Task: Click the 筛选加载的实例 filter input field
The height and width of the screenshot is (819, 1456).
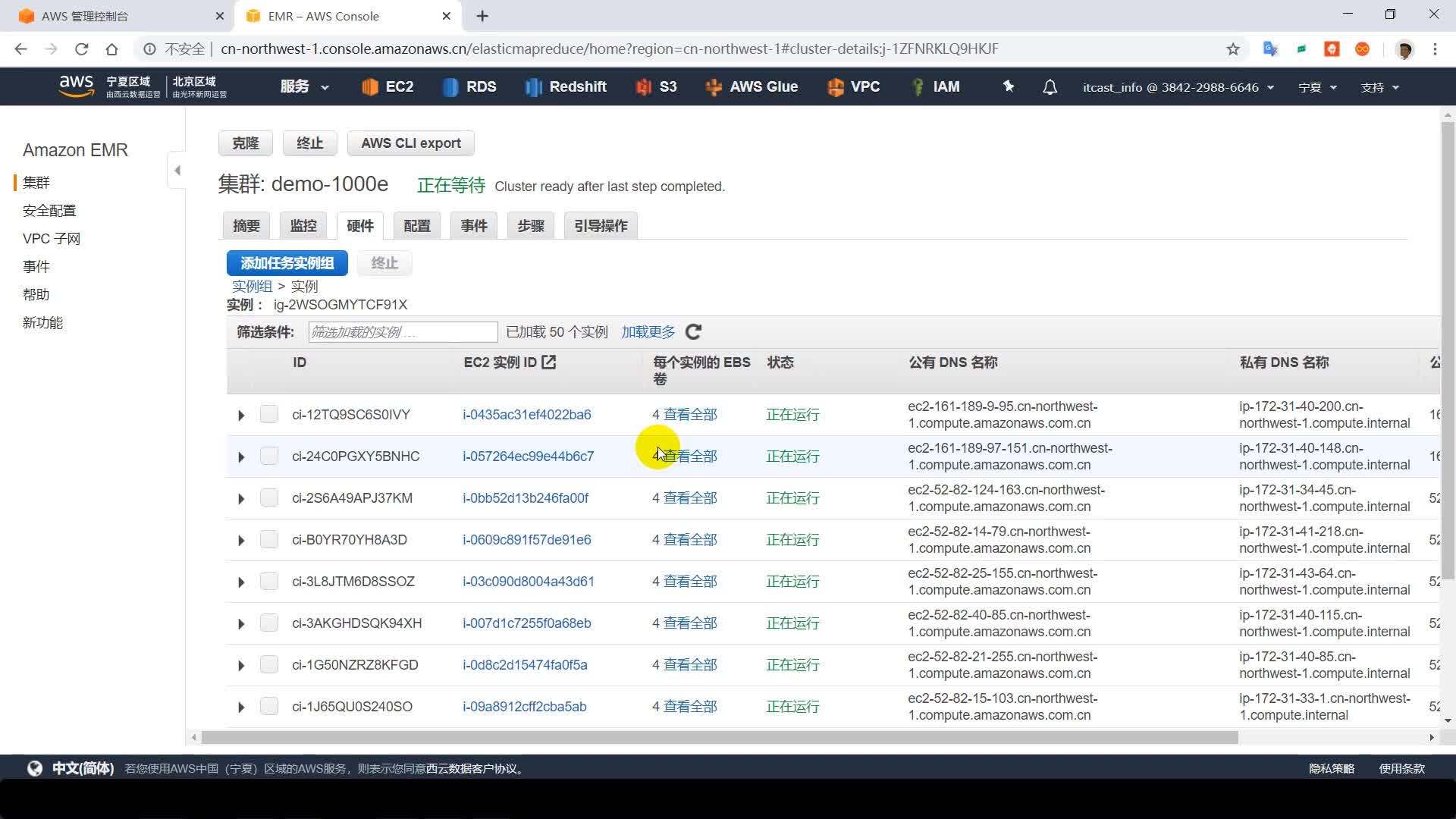Action: click(403, 332)
